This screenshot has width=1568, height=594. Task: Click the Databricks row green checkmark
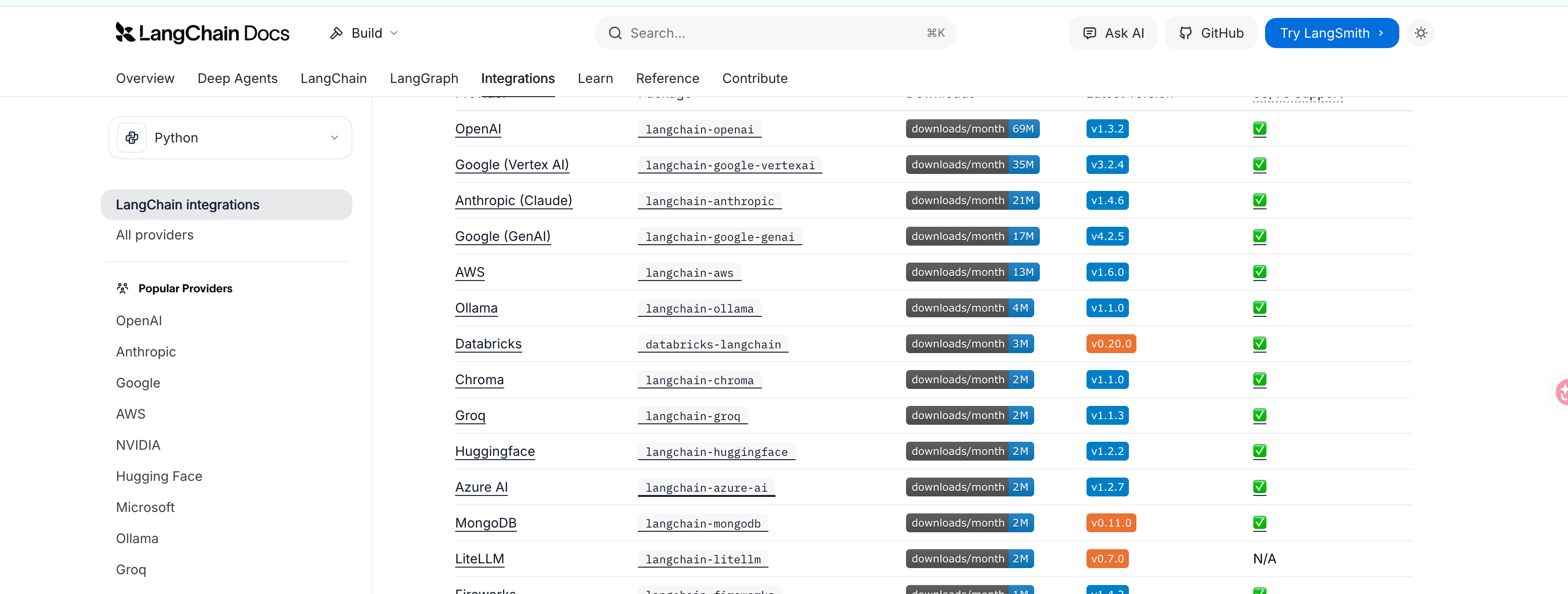tap(1259, 344)
